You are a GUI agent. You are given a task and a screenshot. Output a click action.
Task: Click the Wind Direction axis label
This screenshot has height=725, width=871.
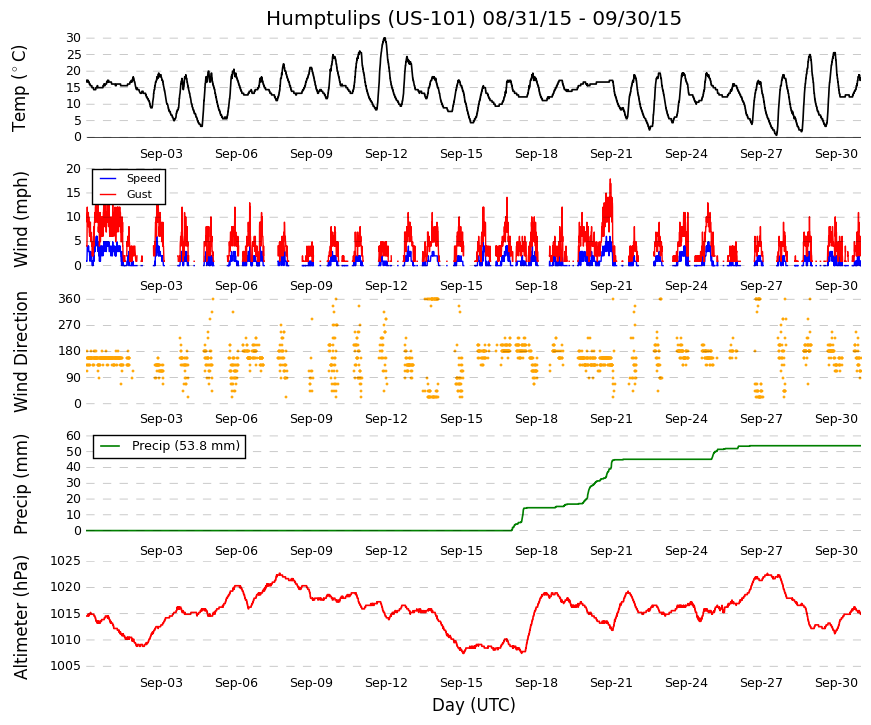20,352
